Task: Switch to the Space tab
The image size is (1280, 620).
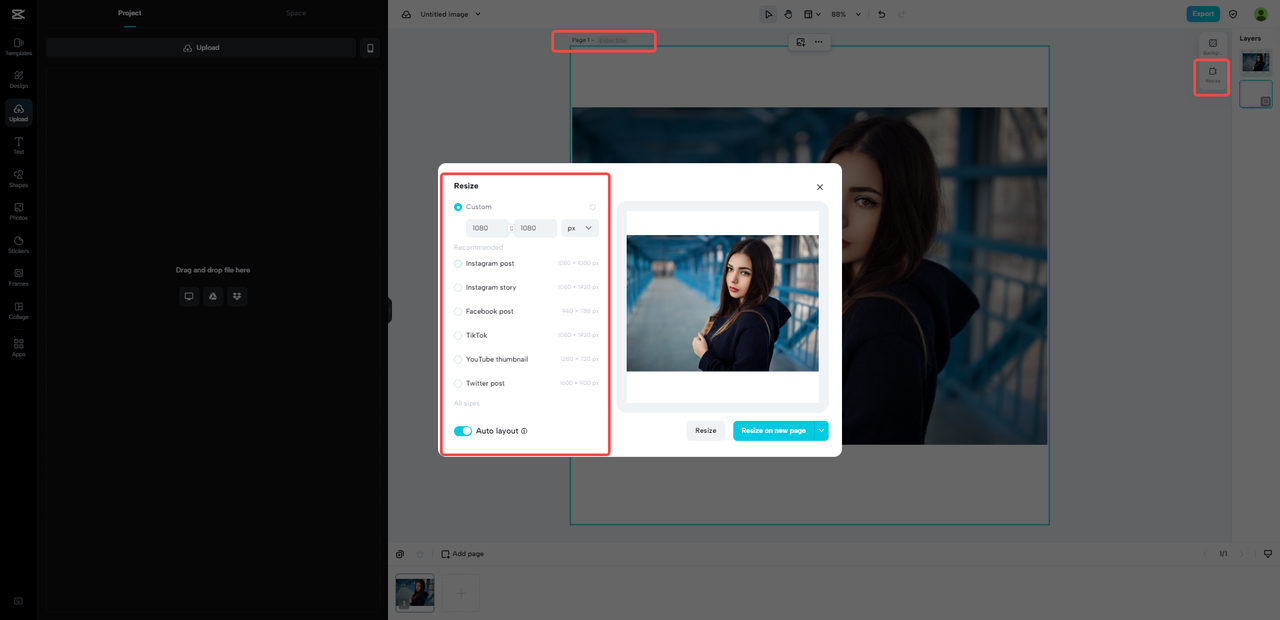Action: click(296, 13)
